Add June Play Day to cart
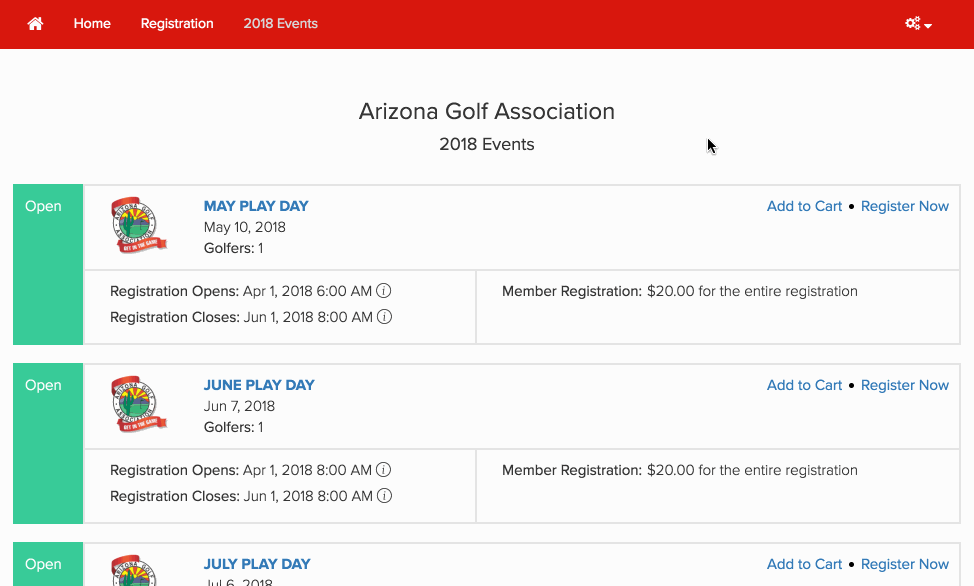 click(804, 385)
